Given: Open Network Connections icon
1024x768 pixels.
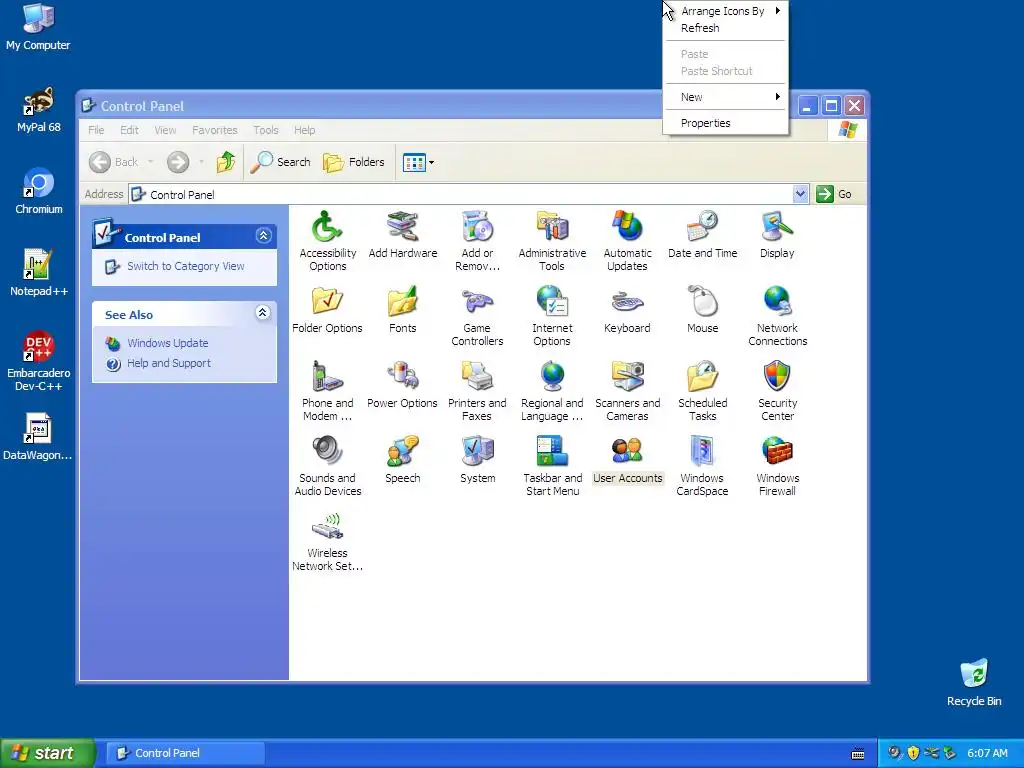Looking at the screenshot, I should pos(777,315).
